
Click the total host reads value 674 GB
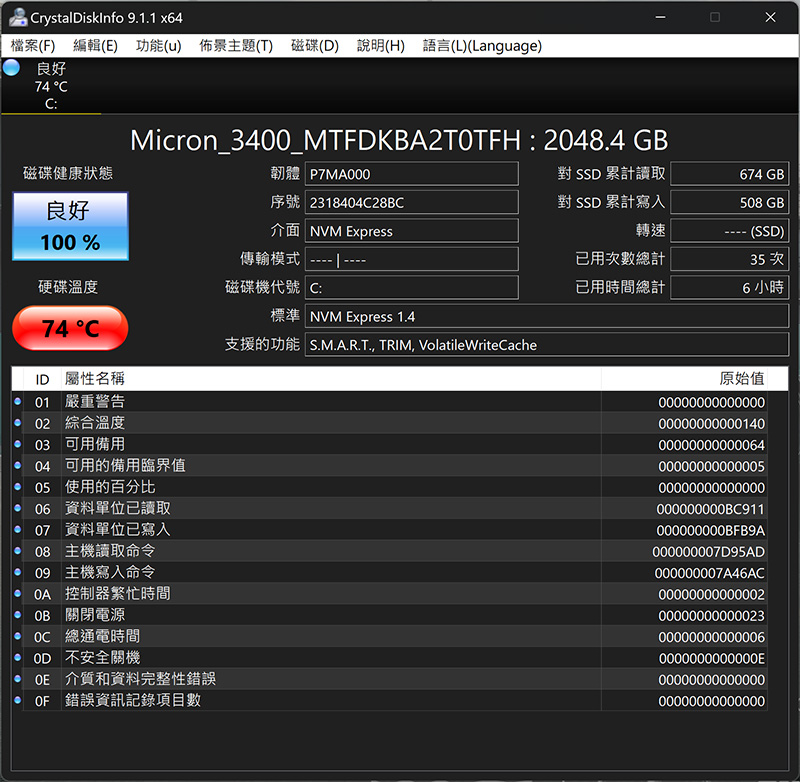[730, 174]
